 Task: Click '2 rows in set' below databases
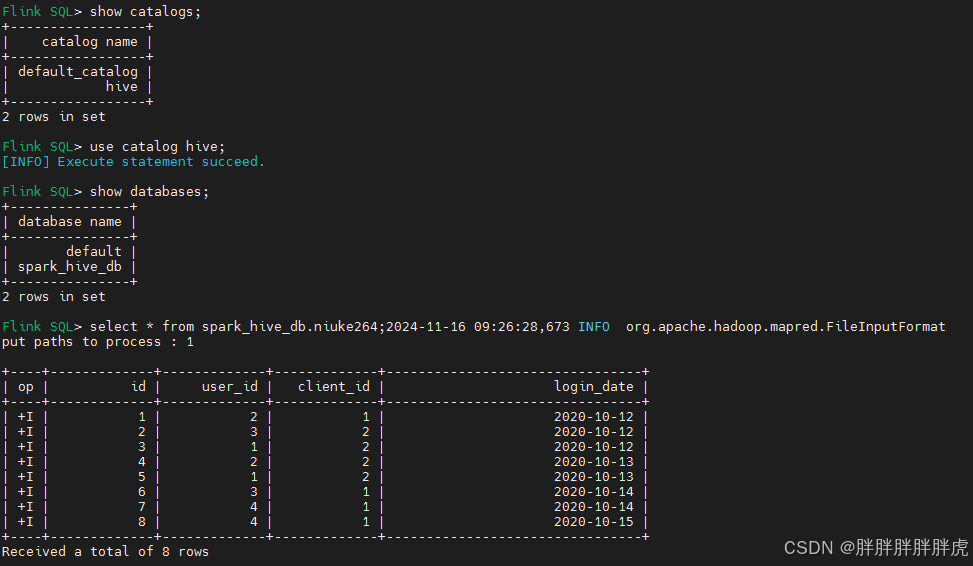pyautogui.click(x=54, y=297)
